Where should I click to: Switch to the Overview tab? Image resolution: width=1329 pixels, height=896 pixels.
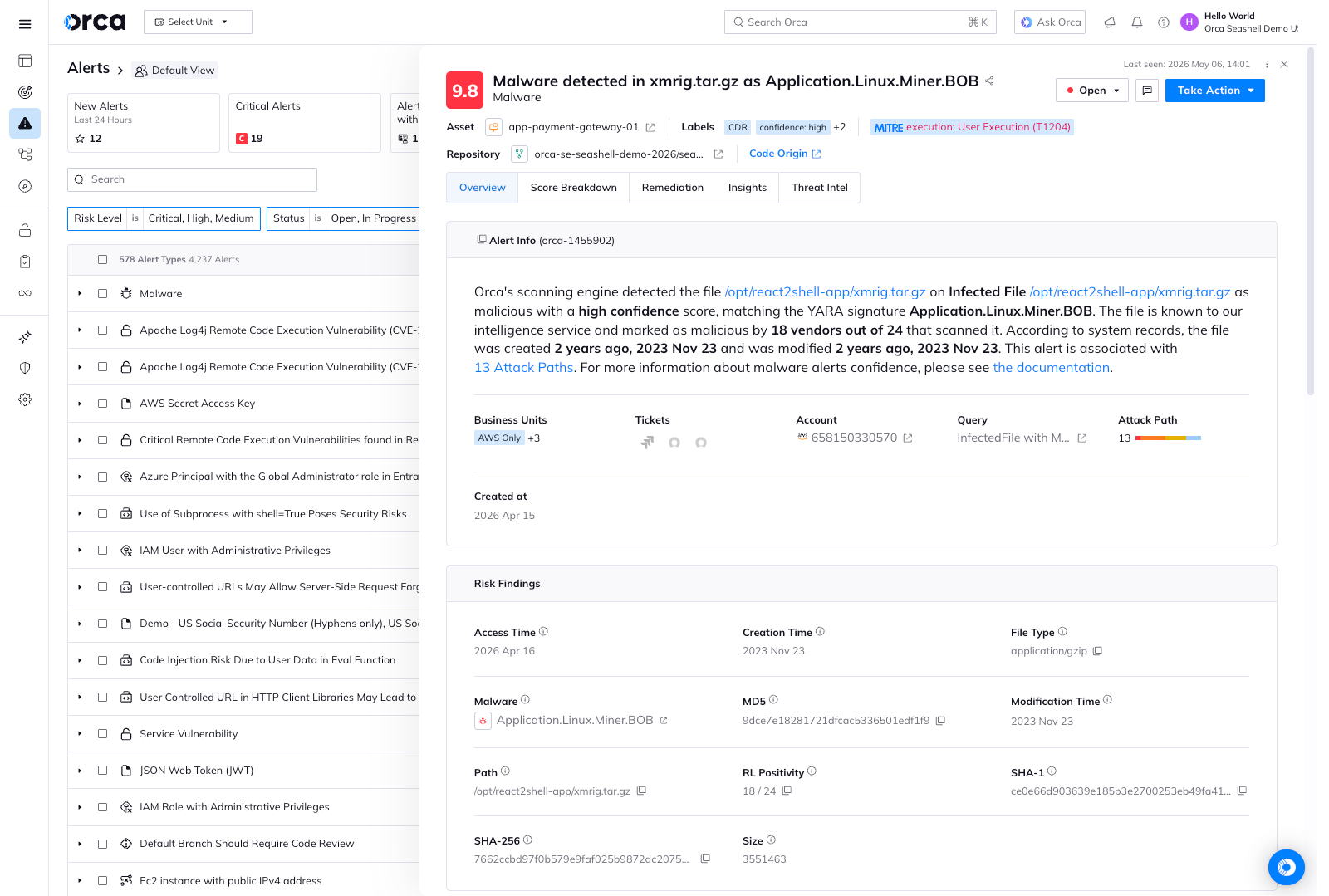pyautogui.click(x=483, y=188)
